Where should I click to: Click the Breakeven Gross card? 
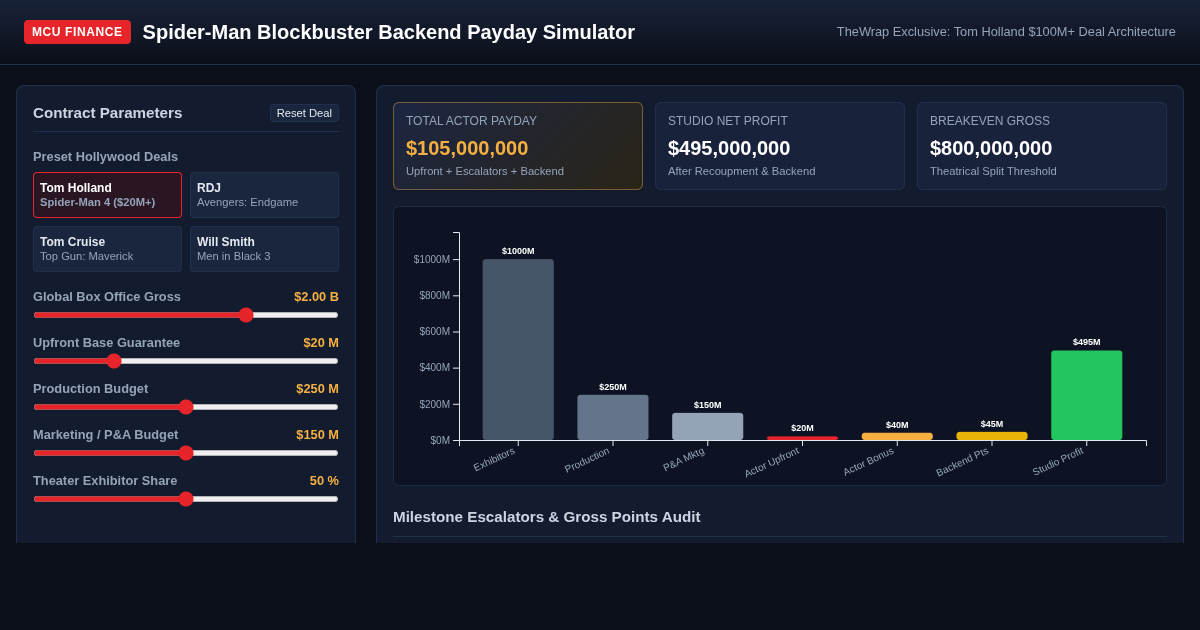tap(1042, 146)
